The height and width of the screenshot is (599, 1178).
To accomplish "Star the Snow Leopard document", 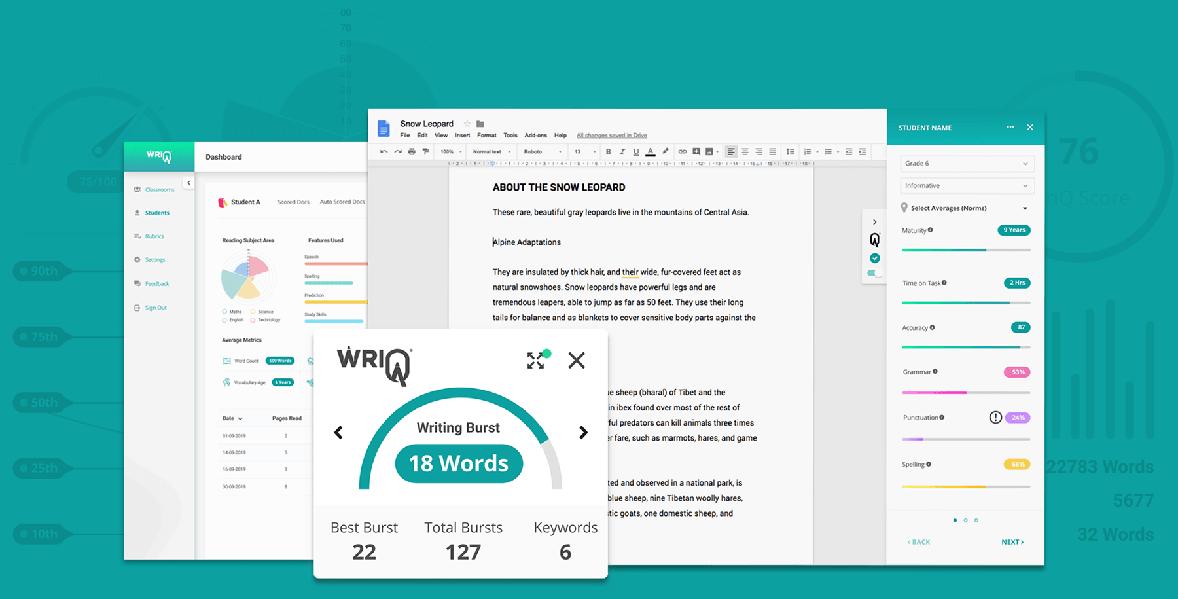I will pos(467,124).
